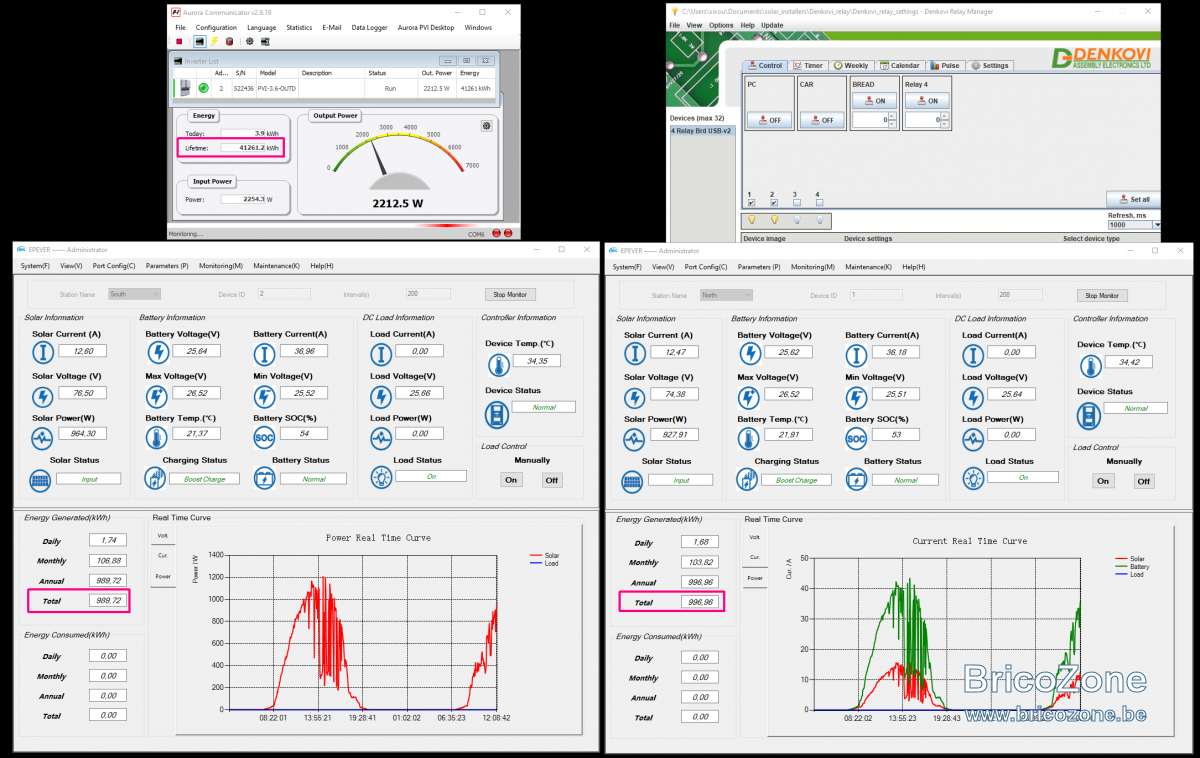Click the Total energy generated field in North window
Viewport: 1200px width, 758px height.
click(x=698, y=602)
